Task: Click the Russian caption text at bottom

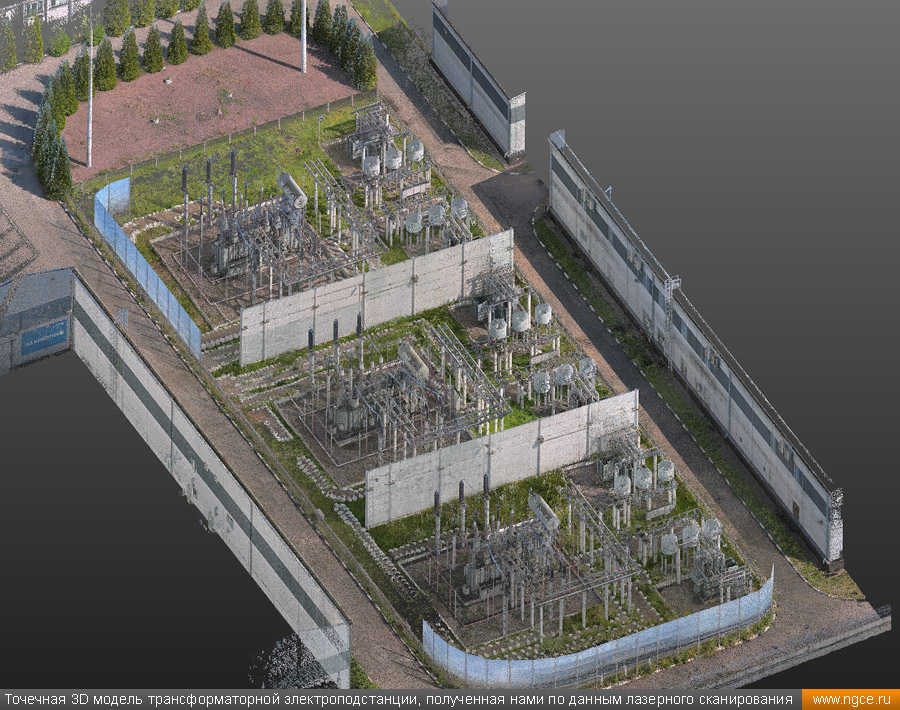Action: (x=400, y=699)
